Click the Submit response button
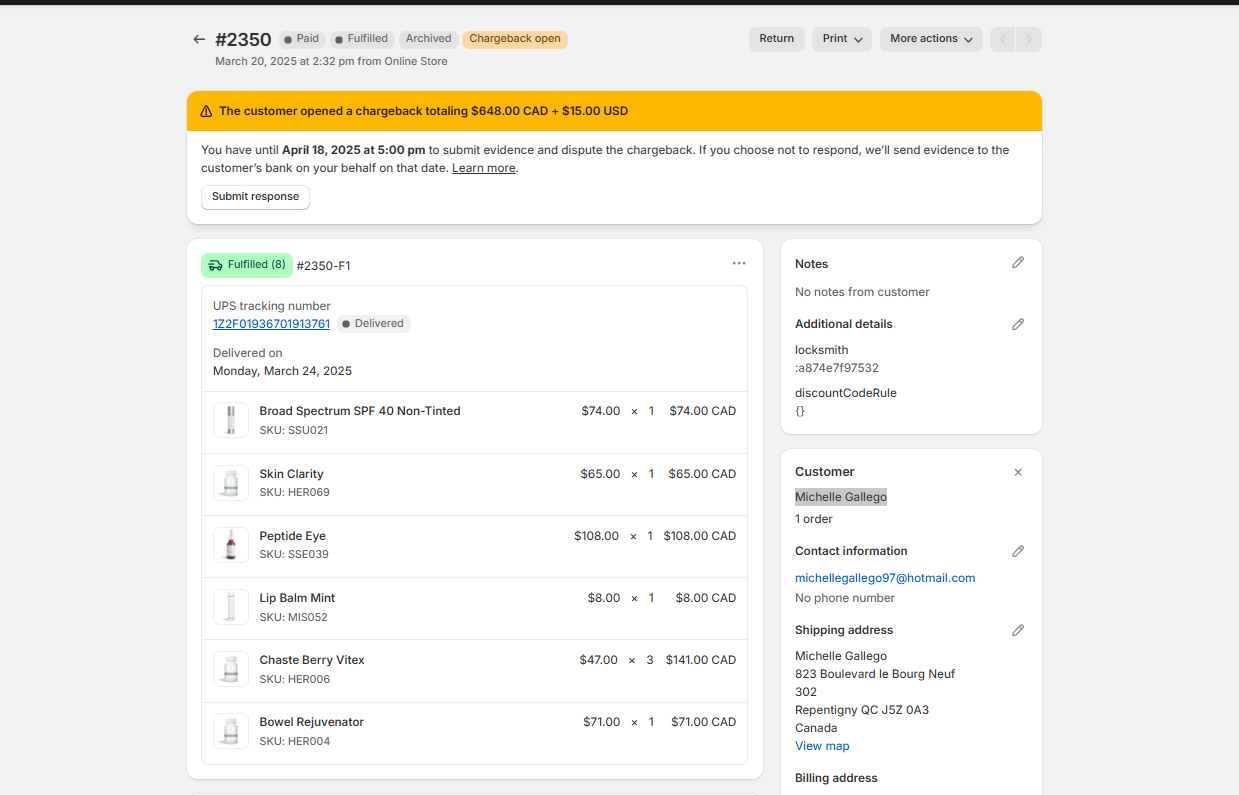This screenshot has height=795, width=1239. (x=255, y=197)
